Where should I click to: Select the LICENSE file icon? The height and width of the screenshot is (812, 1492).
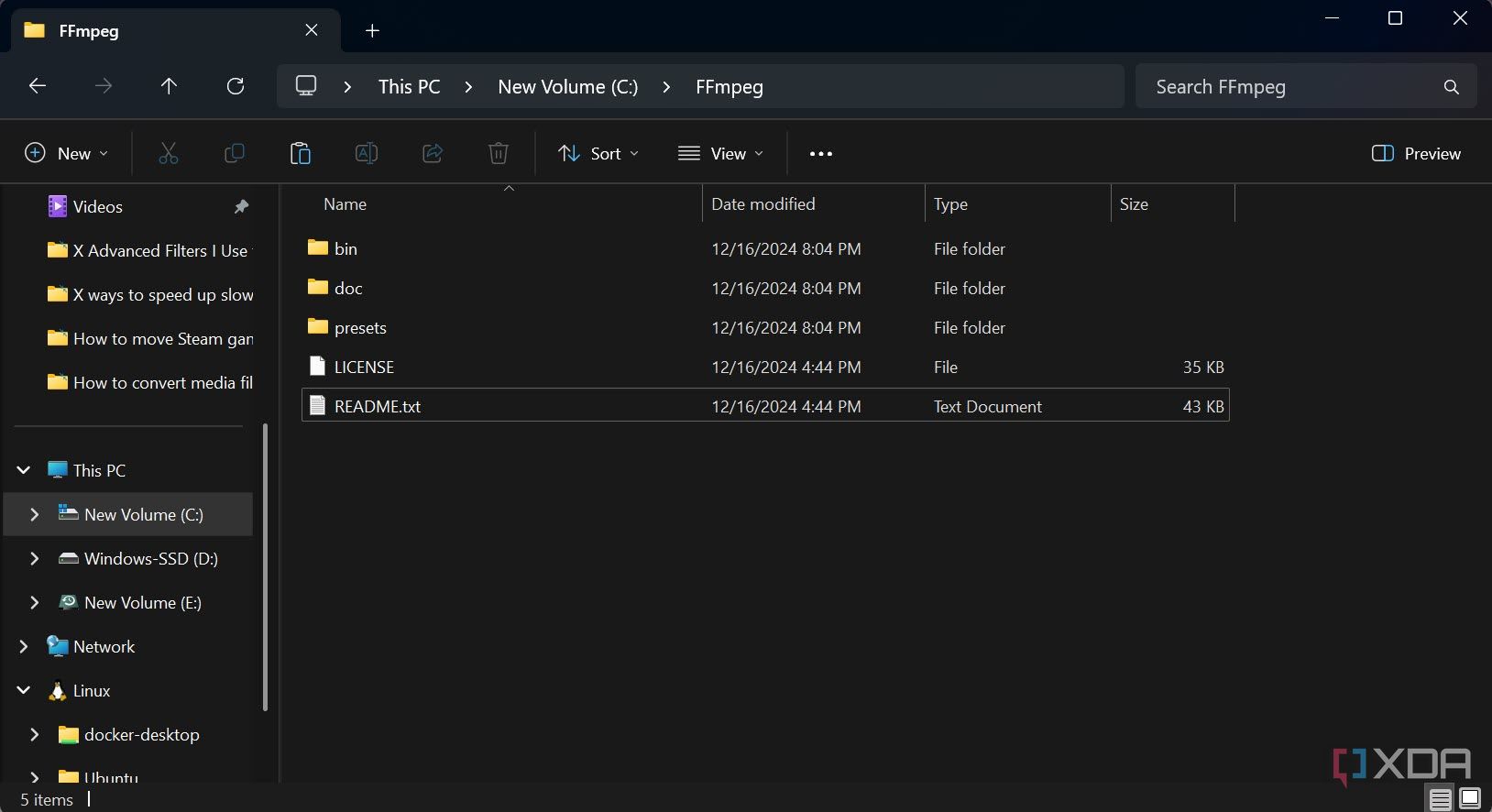point(317,366)
